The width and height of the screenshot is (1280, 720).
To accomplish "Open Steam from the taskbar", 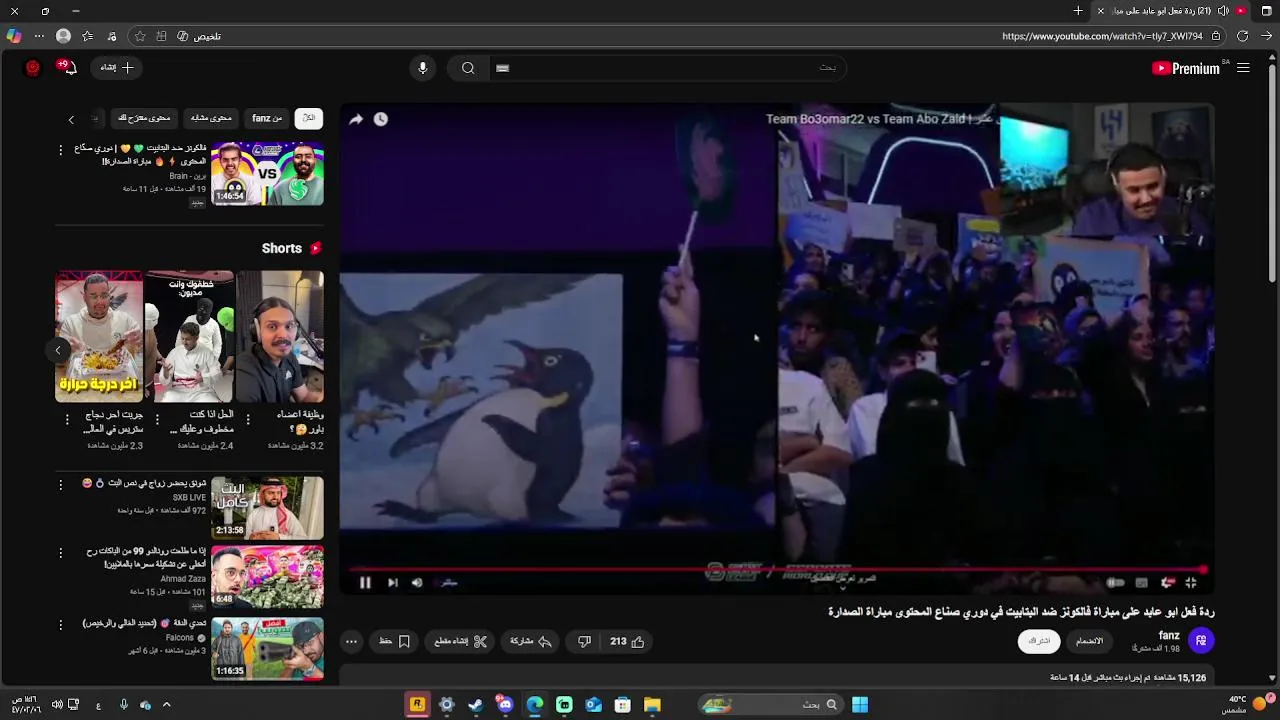I will pyautogui.click(x=476, y=705).
